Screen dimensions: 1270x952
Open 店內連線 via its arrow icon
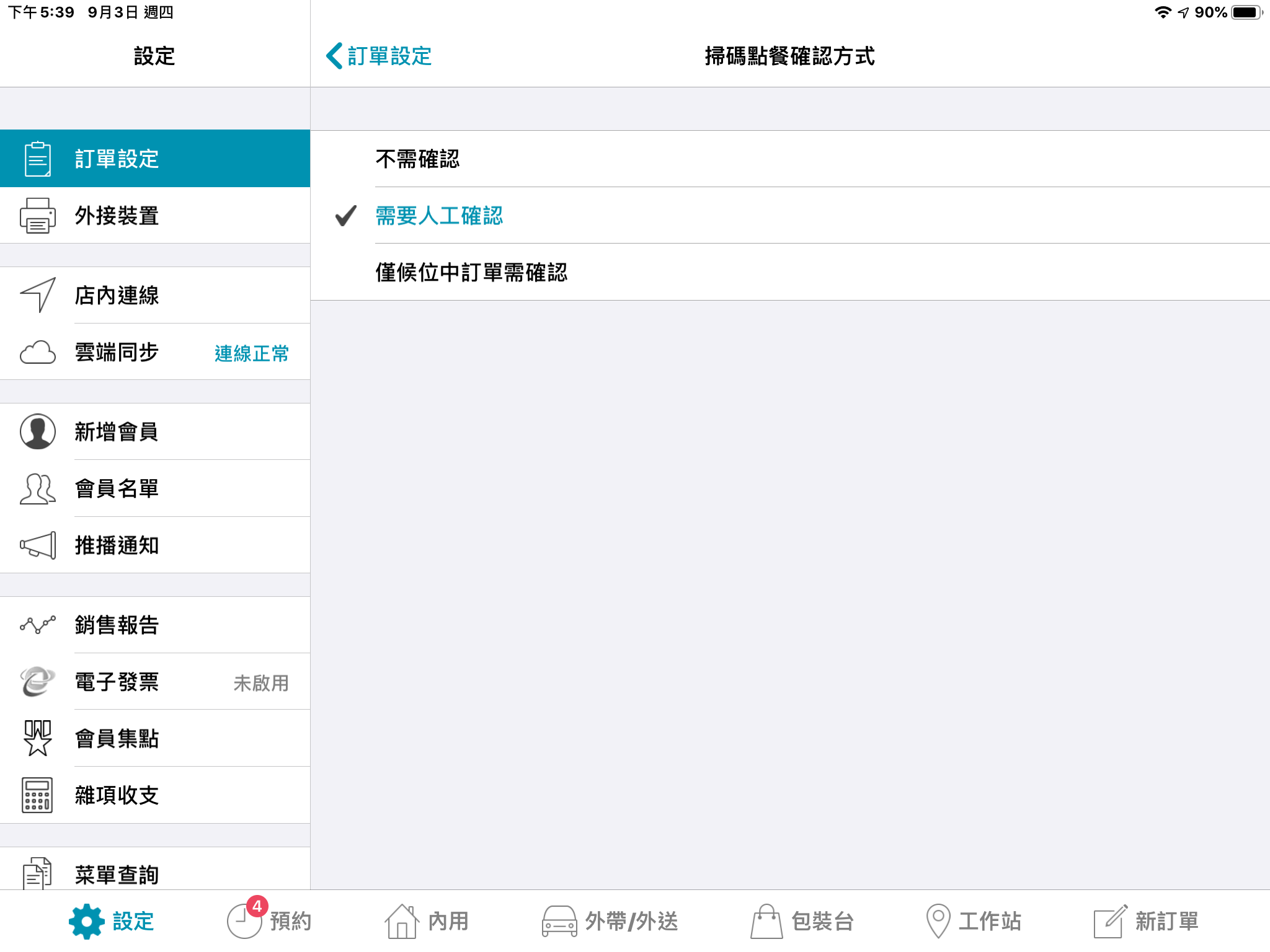(x=37, y=295)
